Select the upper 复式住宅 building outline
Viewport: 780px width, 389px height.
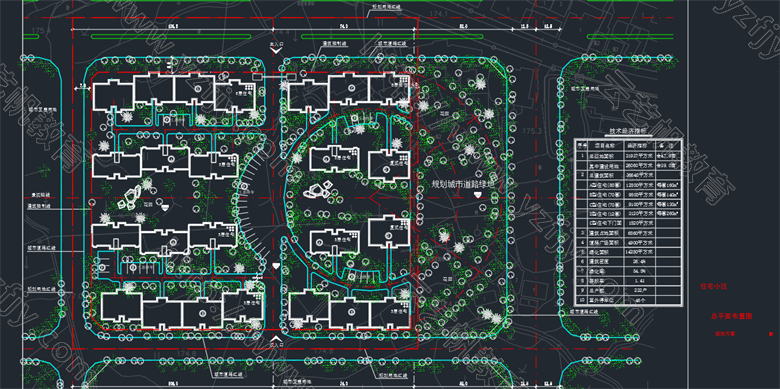389,166
